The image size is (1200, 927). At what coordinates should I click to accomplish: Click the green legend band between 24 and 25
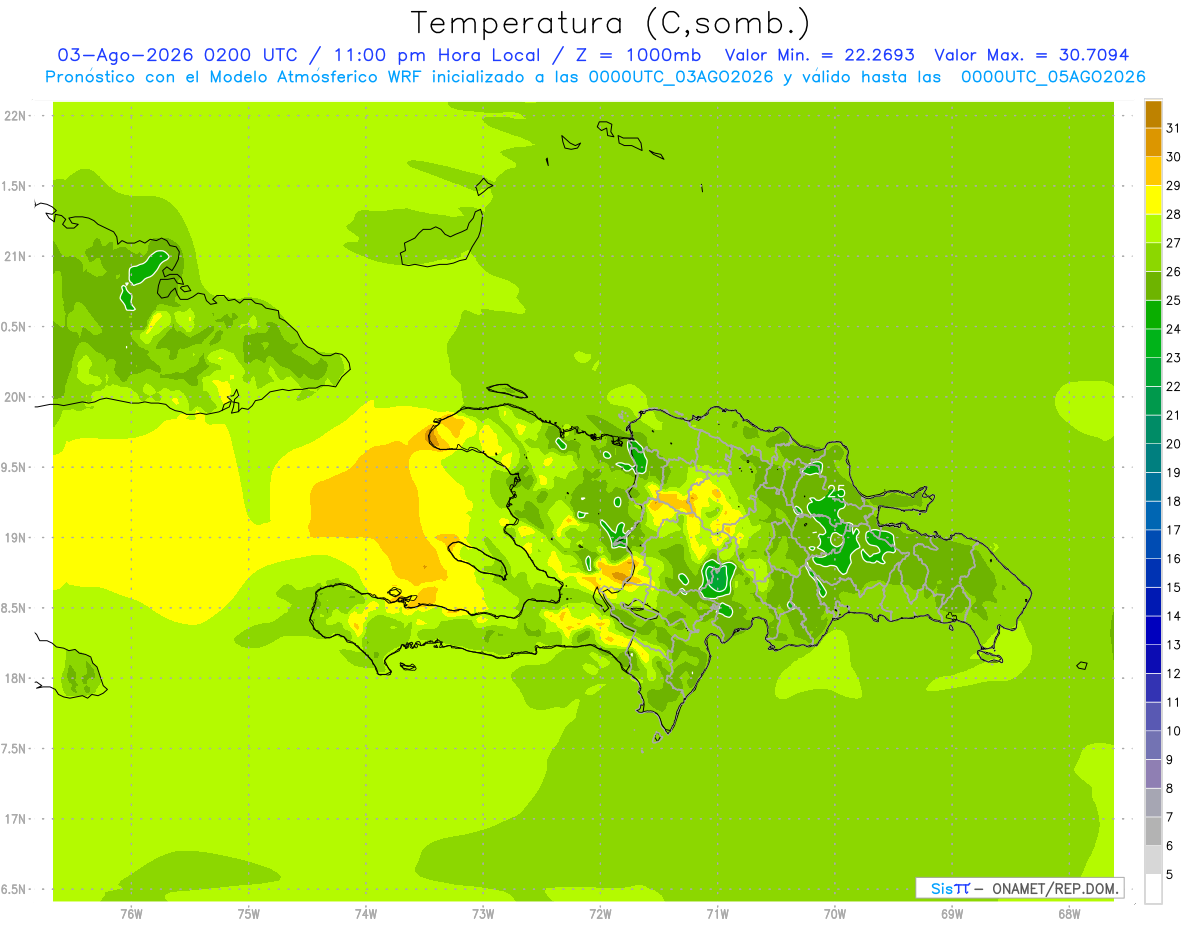(1153, 315)
